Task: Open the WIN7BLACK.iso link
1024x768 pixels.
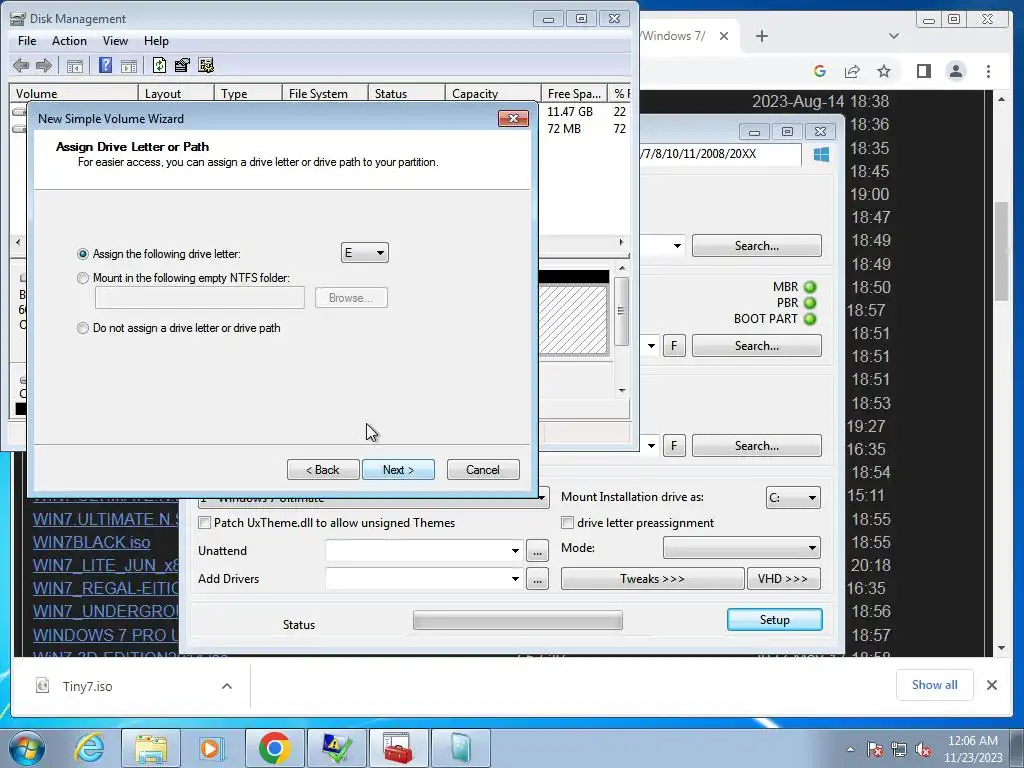Action: point(91,542)
